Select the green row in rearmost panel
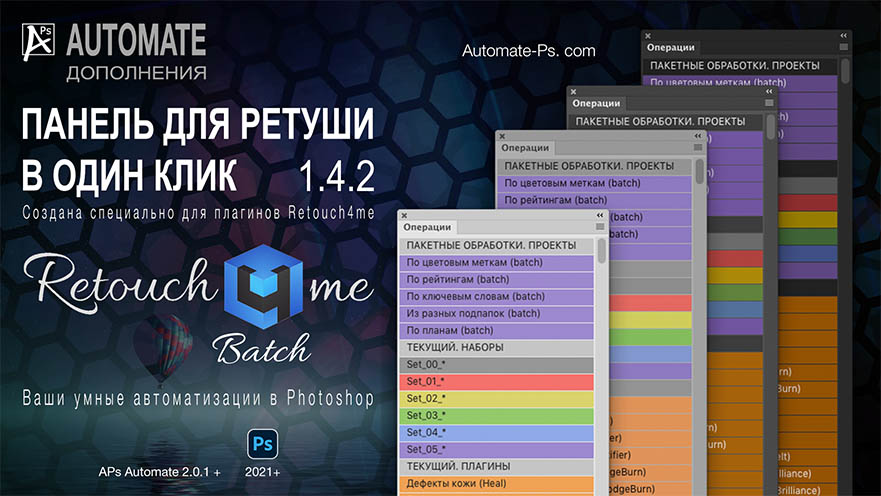 click(x=808, y=237)
